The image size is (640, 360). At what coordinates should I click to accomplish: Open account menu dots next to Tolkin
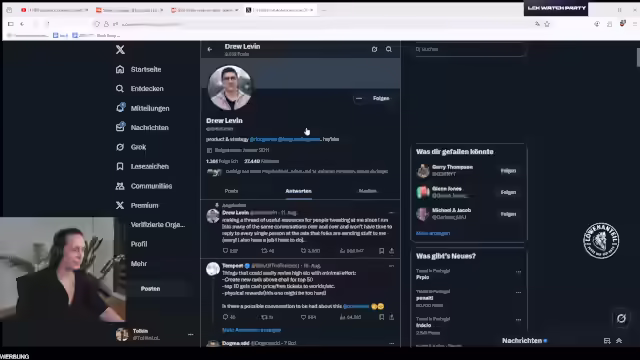190,334
